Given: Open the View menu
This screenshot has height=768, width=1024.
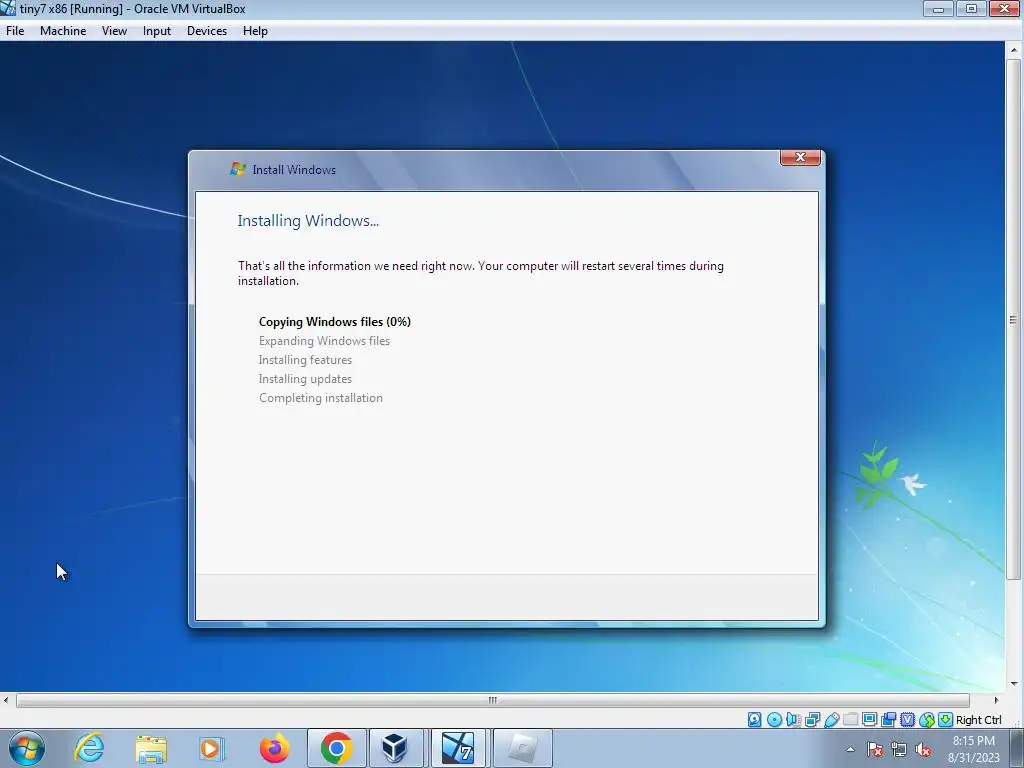Looking at the screenshot, I should coord(114,31).
